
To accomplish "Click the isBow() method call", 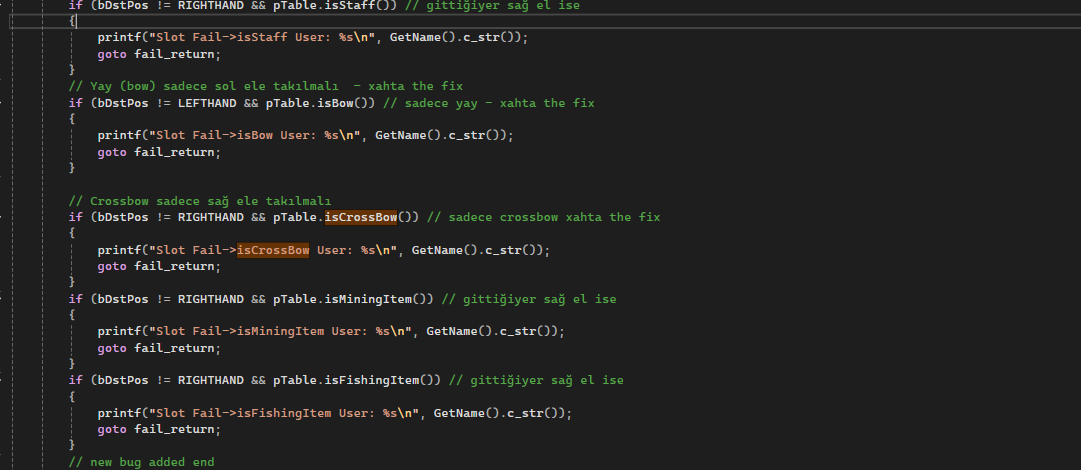I will (x=348, y=103).
